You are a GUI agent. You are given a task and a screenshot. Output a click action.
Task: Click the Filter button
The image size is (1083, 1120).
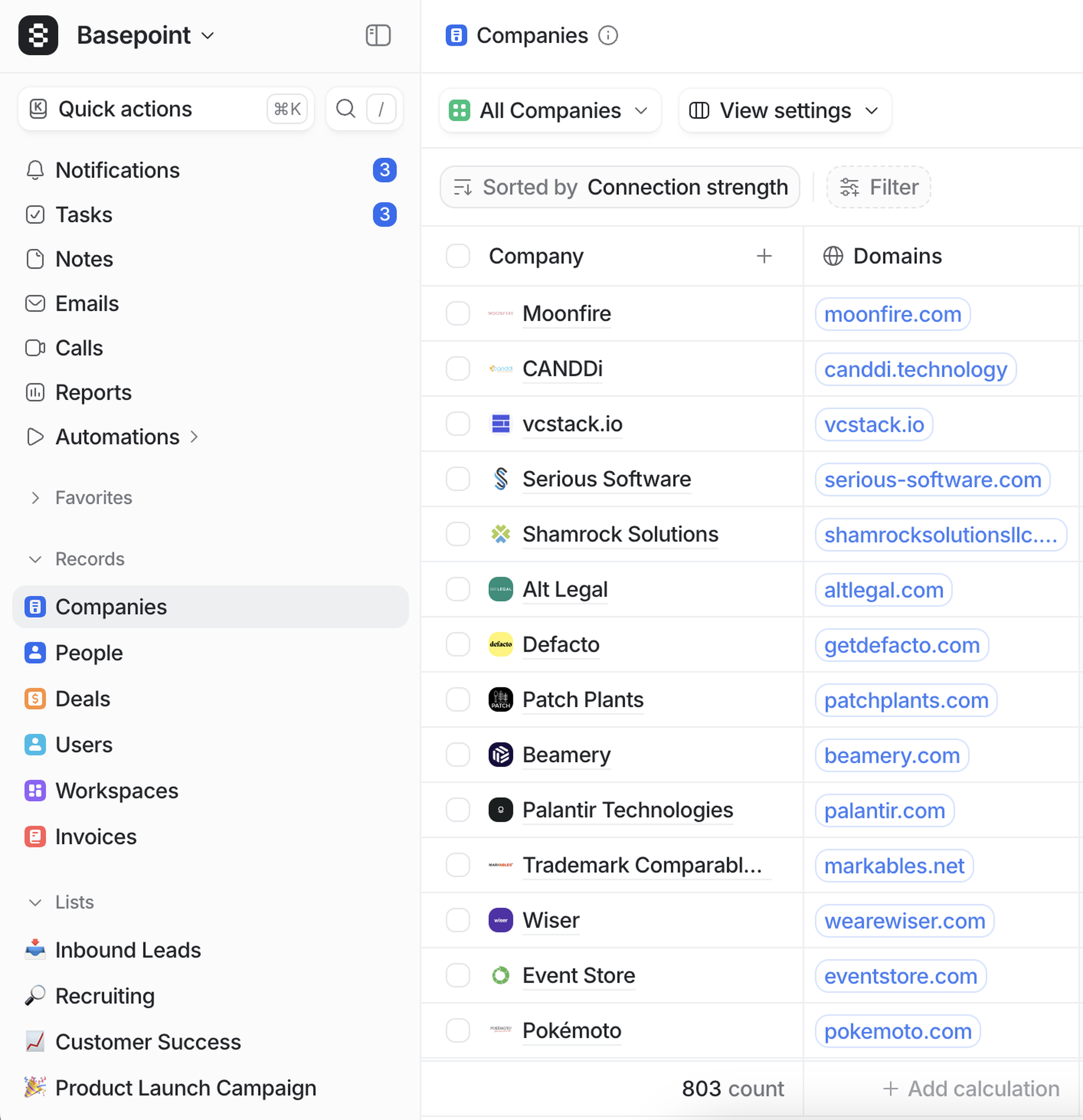tap(879, 187)
